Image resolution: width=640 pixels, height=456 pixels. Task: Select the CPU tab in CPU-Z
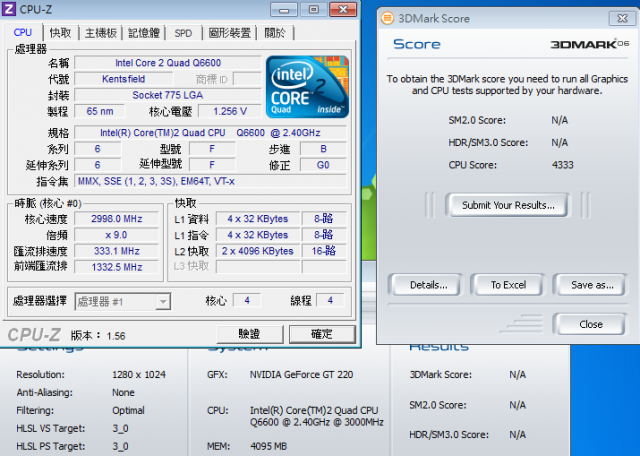[x=23, y=33]
